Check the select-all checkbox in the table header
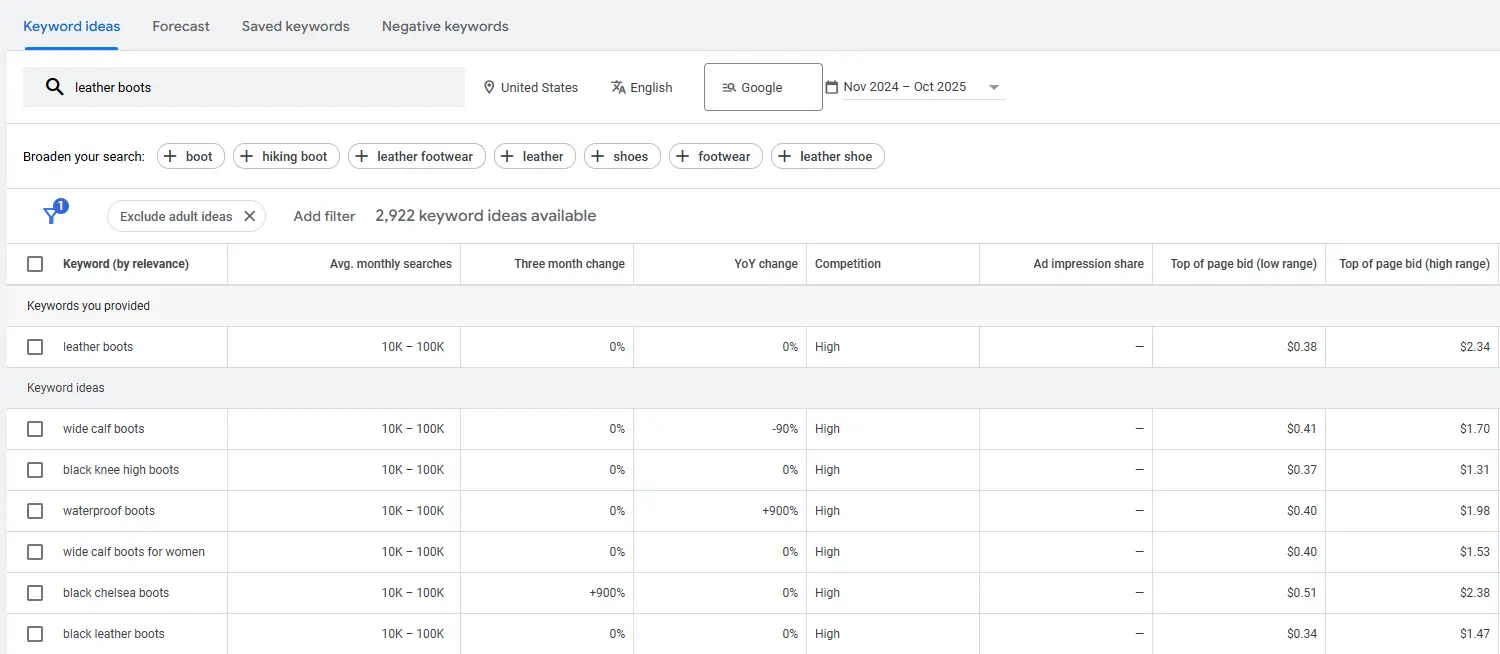The height and width of the screenshot is (654, 1500). click(x=35, y=263)
